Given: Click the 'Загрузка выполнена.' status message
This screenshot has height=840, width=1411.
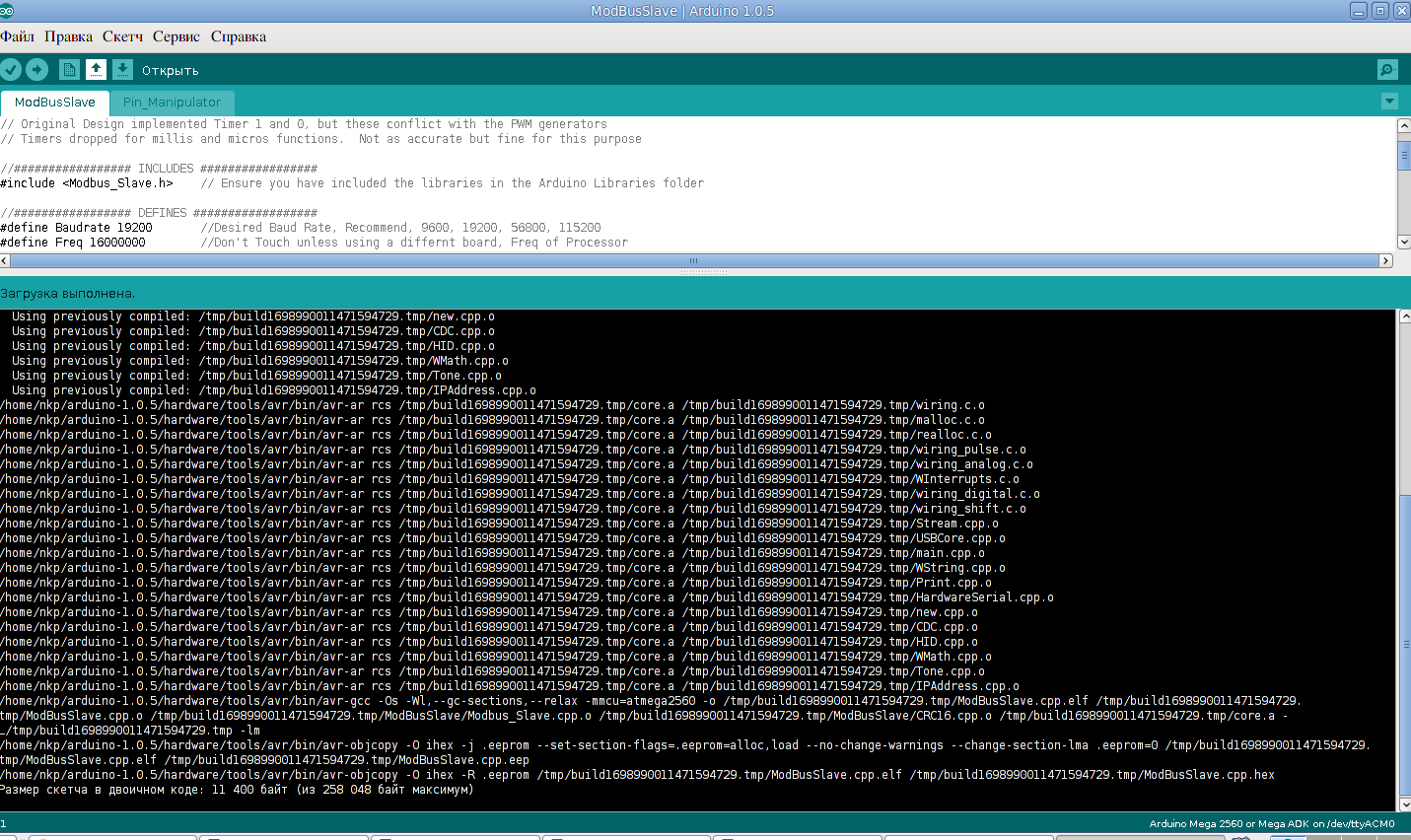Looking at the screenshot, I should coord(68,294).
